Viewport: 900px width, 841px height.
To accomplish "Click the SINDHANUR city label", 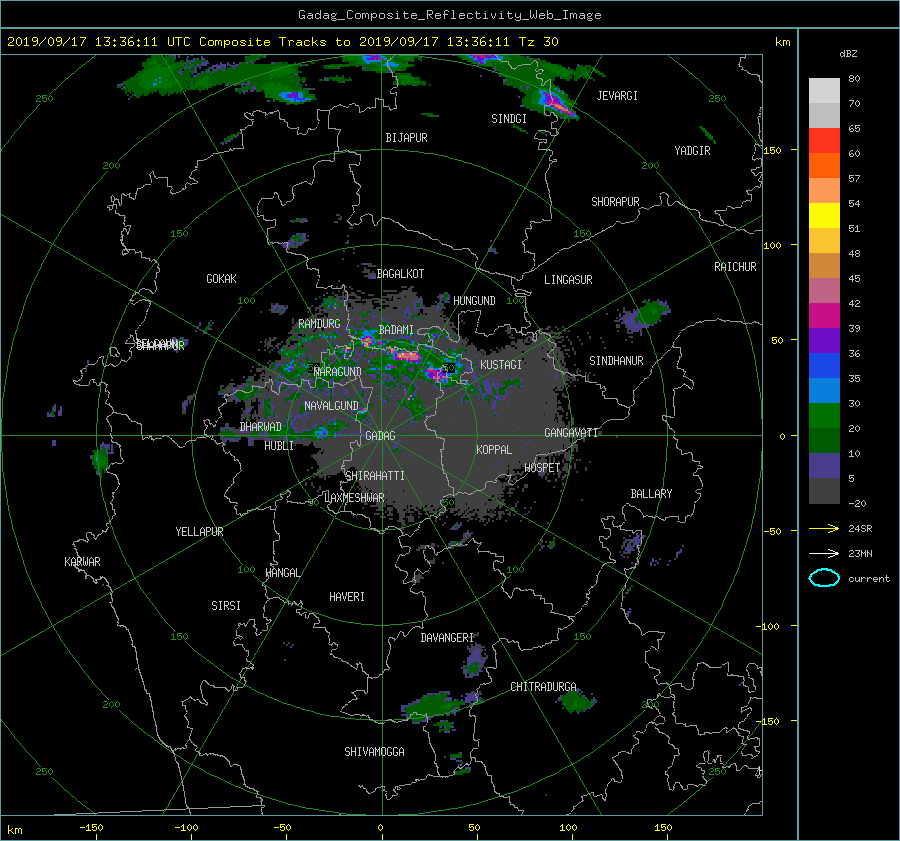I will click(x=616, y=361).
